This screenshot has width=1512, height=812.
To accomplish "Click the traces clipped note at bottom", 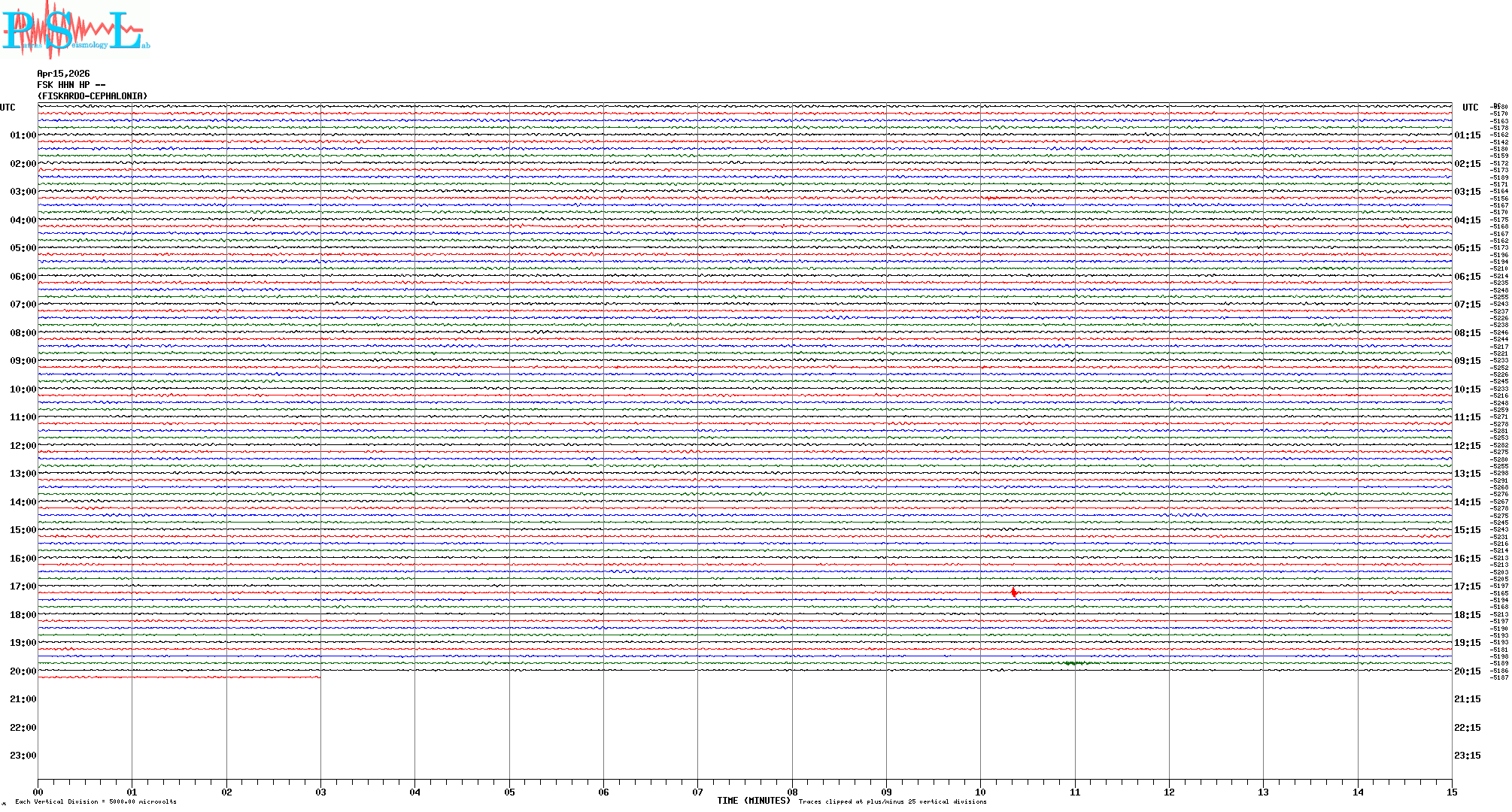I will tap(892, 801).
